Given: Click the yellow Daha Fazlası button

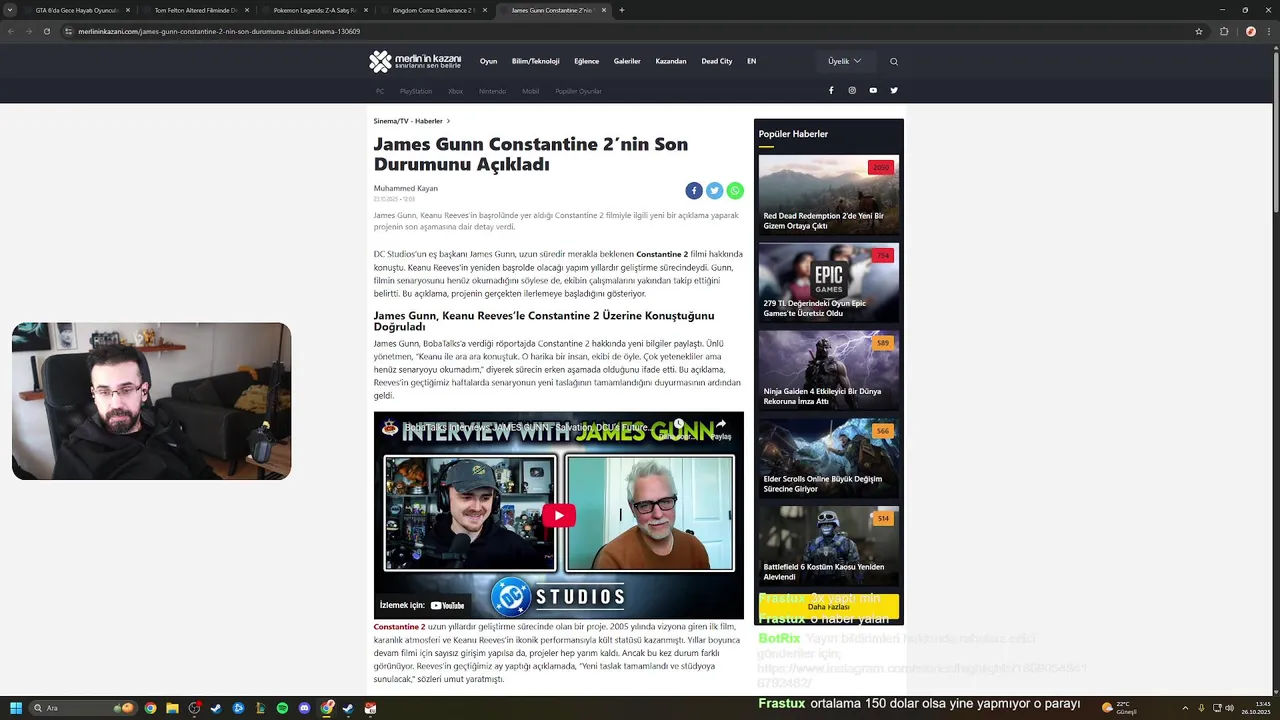Looking at the screenshot, I should coord(829,606).
